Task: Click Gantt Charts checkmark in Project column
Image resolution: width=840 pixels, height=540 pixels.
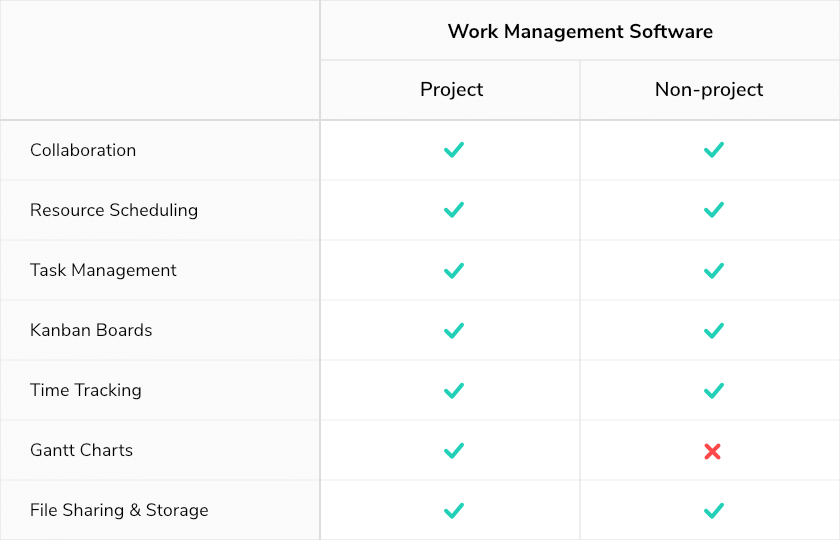Action: [454, 451]
